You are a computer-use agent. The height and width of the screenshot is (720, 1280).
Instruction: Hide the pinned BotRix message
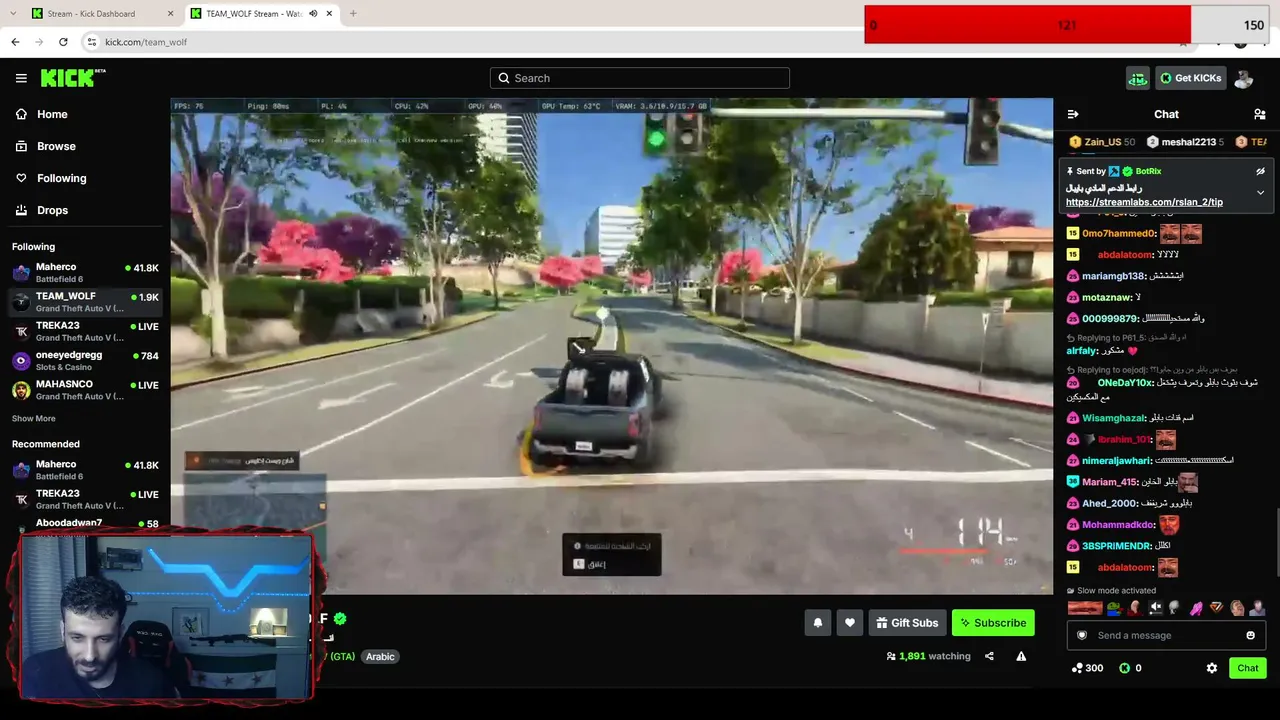tap(1260, 171)
